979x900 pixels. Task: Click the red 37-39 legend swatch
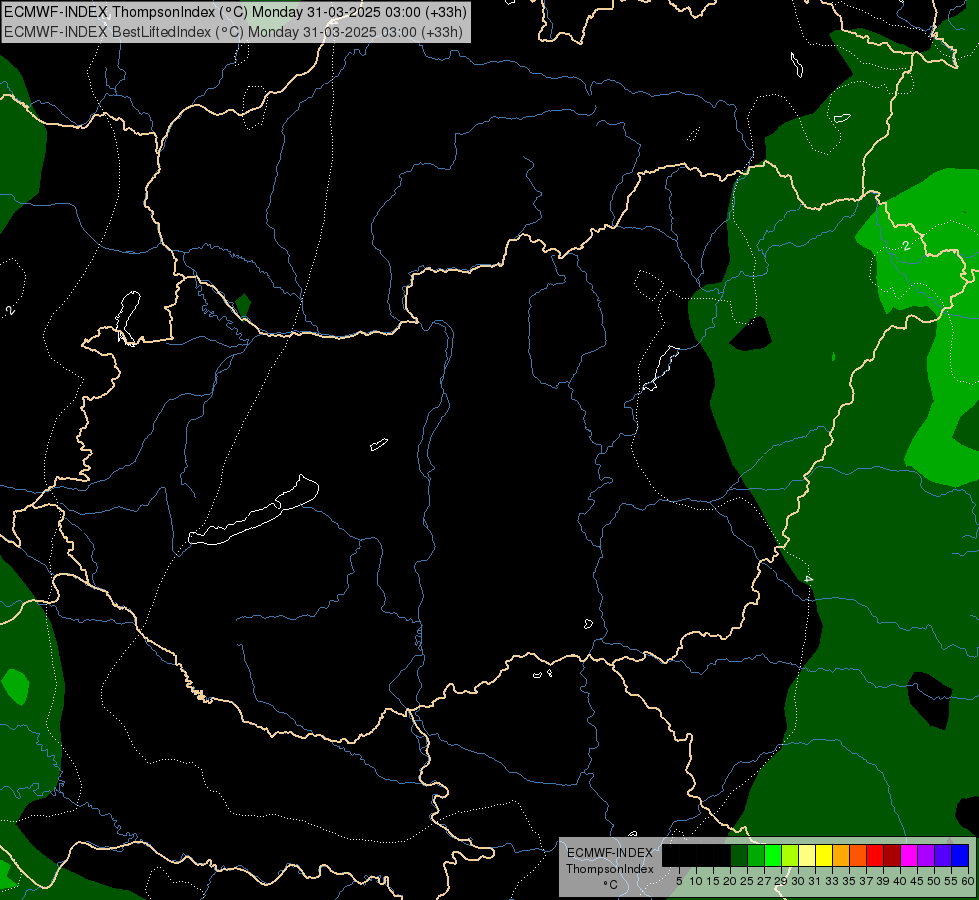[875, 855]
